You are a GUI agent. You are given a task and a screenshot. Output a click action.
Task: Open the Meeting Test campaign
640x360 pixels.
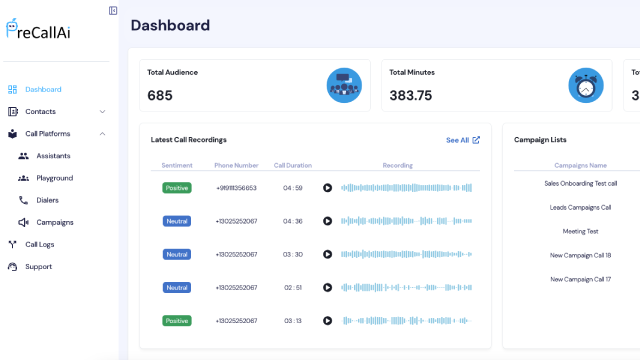(580, 231)
